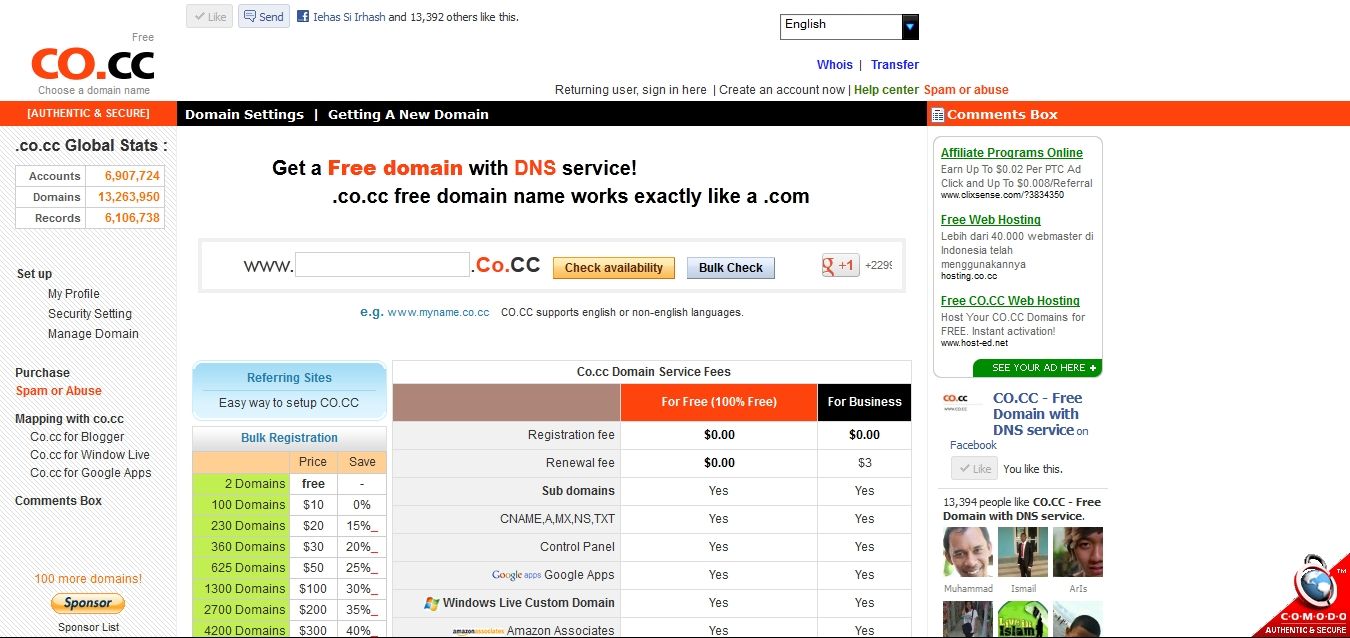Open the Help center link
Screen dimensions: 1350x638
click(886, 90)
